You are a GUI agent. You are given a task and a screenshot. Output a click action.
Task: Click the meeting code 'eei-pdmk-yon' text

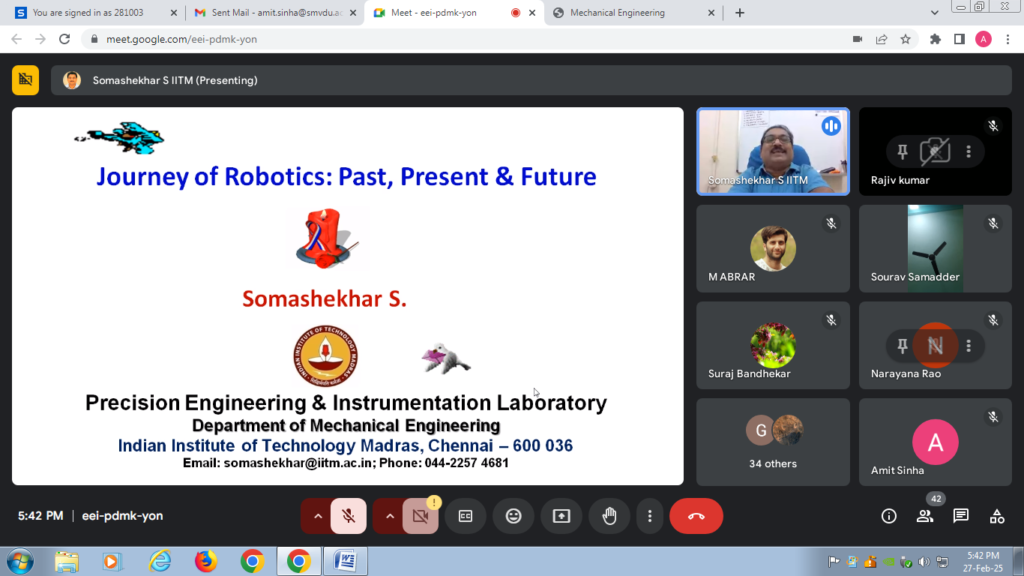click(x=122, y=516)
